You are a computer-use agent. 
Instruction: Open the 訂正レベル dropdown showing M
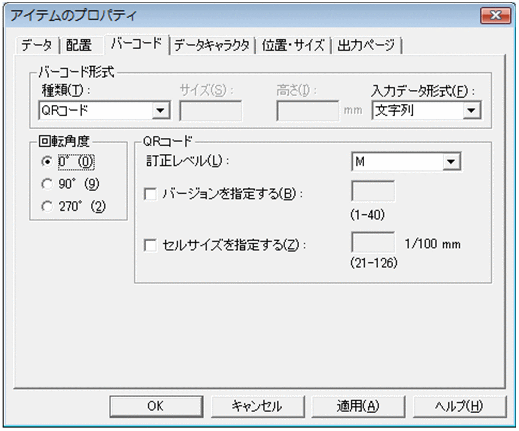(406, 162)
